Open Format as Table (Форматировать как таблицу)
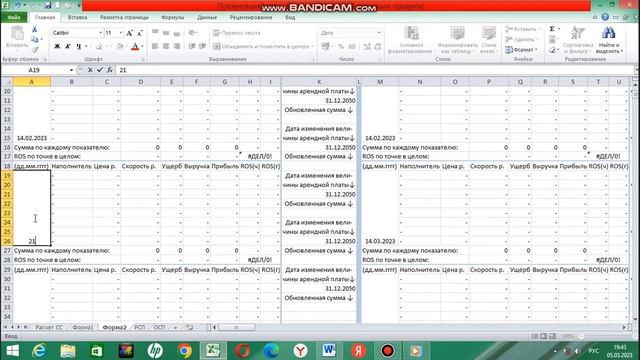Viewport: 640px width, 360px height. pos(458,40)
